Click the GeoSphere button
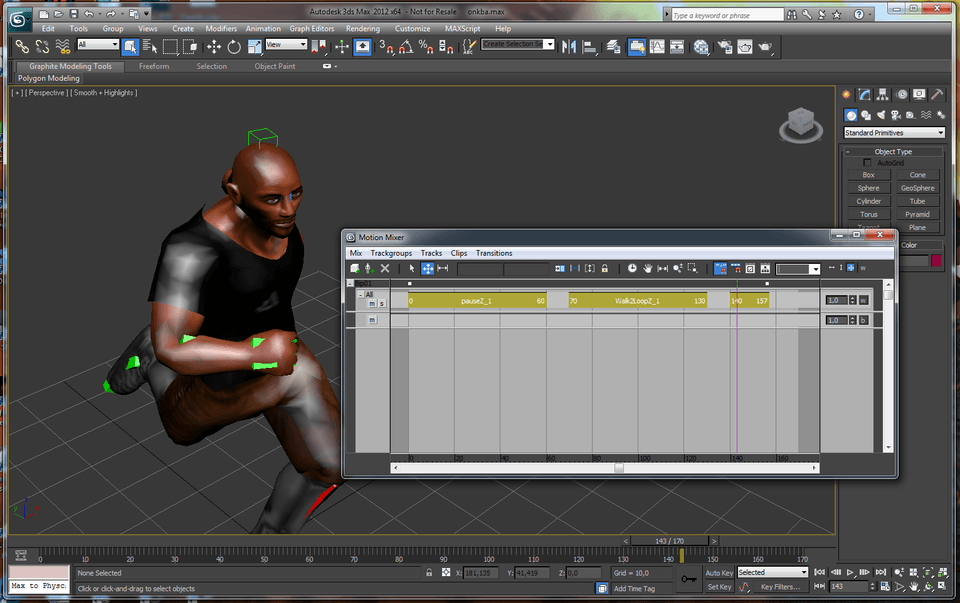The width and height of the screenshot is (960, 603). point(917,188)
